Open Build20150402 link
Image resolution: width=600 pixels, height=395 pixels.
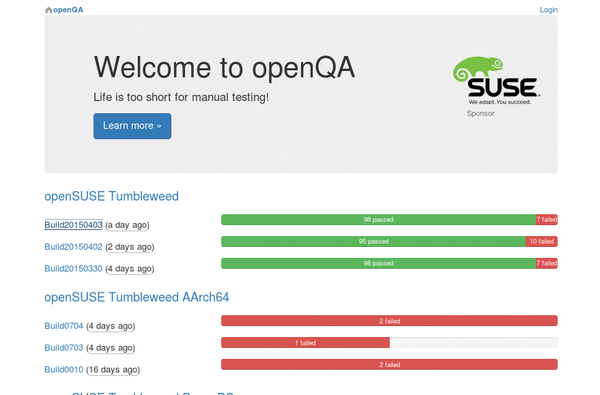pyautogui.click(x=73, y=247)
